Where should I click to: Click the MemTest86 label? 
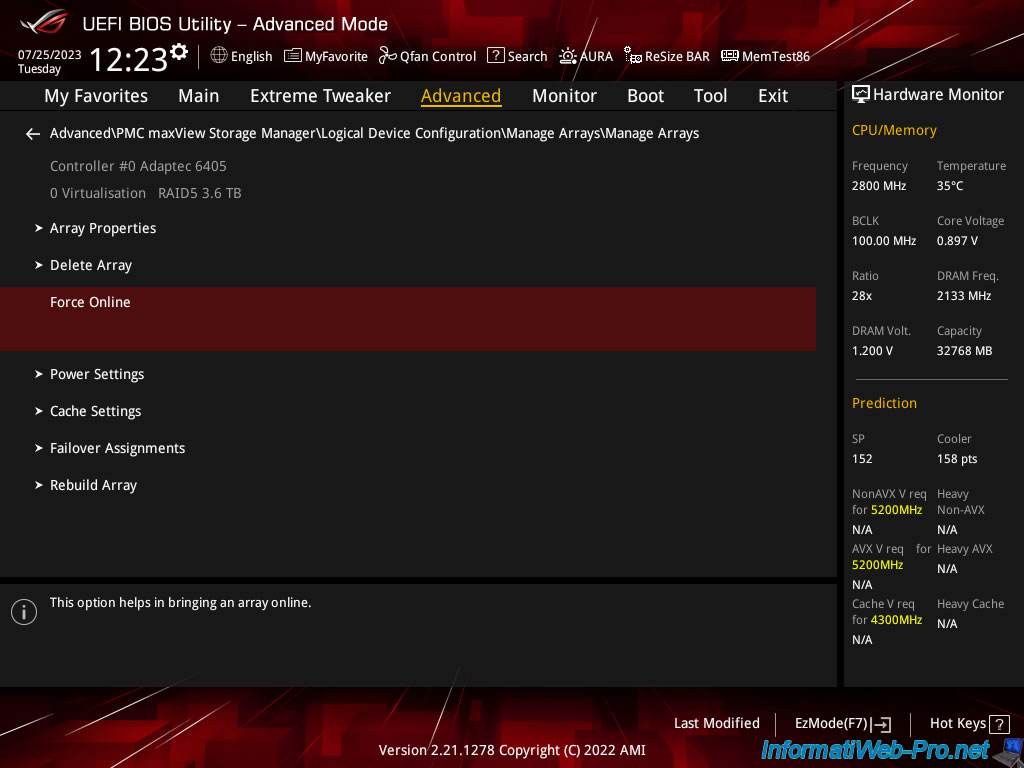coord(776,56)
